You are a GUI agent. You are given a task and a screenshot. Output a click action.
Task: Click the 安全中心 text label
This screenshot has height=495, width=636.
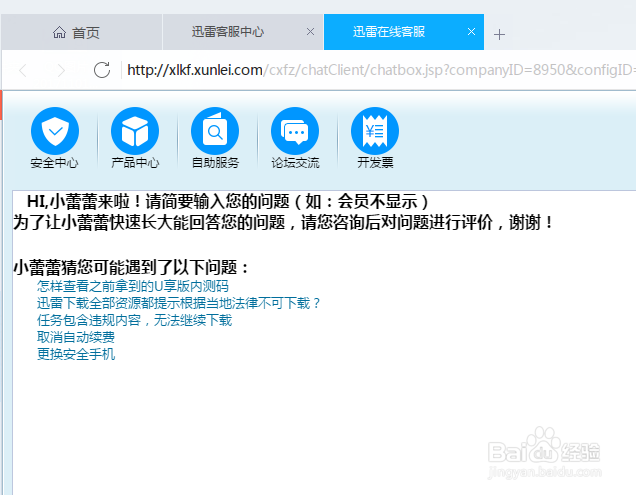[x=54, y=163]
